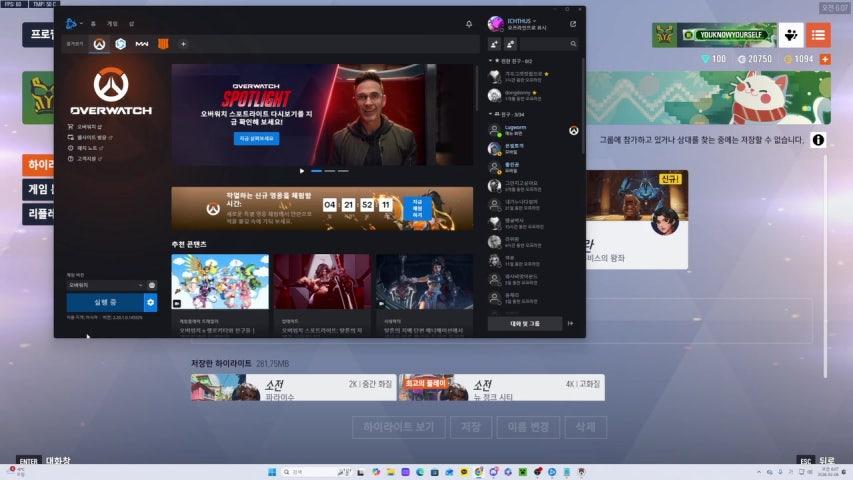The width and height of the screenshot is (853, 480).
Task: Open the Overwatch shop link in the sidebar
Action: coord(85,127)
